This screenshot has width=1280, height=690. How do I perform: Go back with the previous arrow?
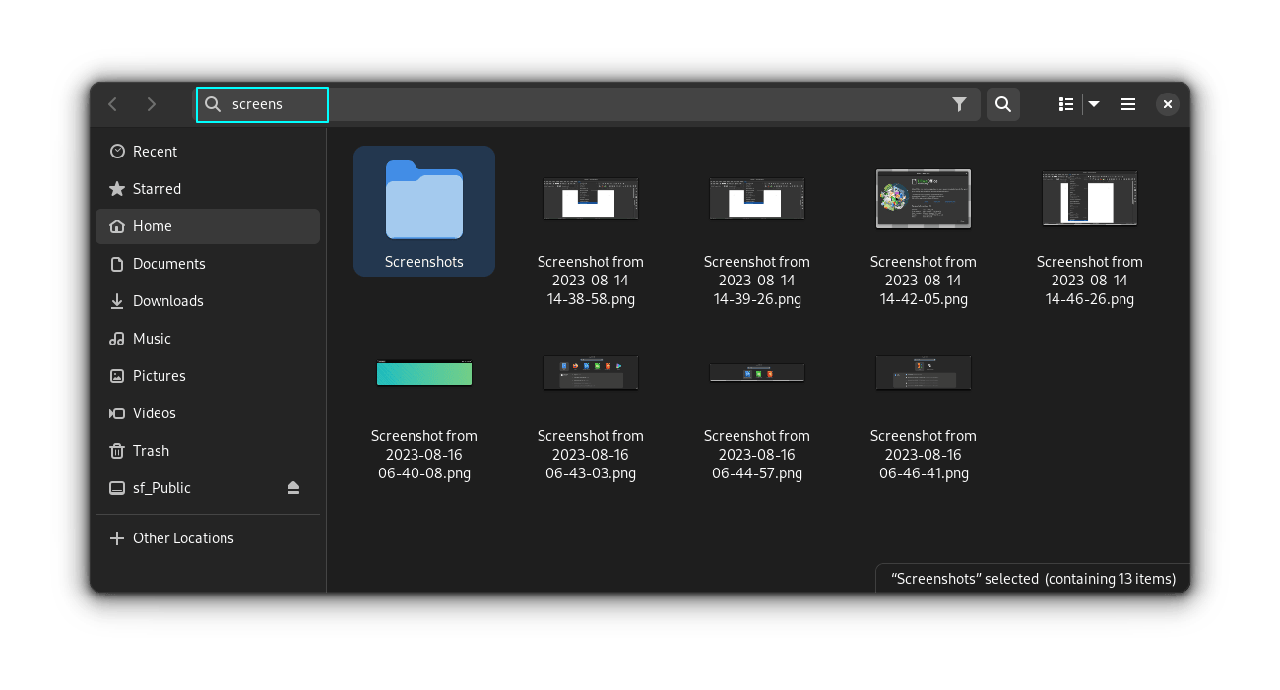point(113,104)
